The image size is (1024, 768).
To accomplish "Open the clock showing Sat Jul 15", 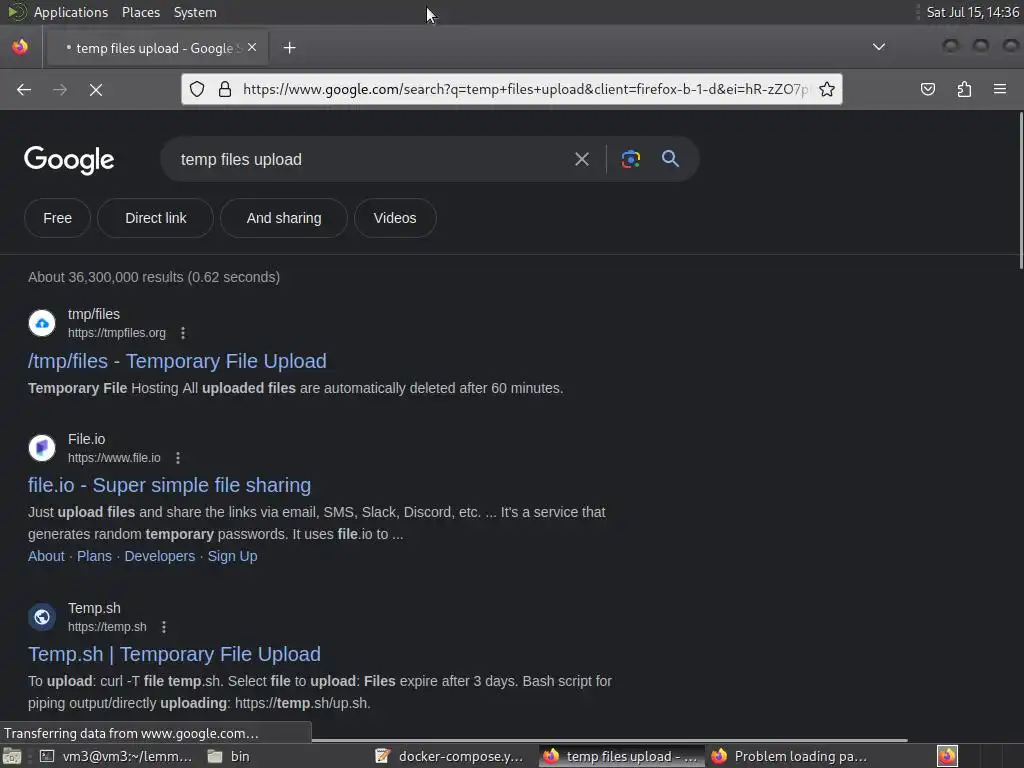I will coord(972,12).
